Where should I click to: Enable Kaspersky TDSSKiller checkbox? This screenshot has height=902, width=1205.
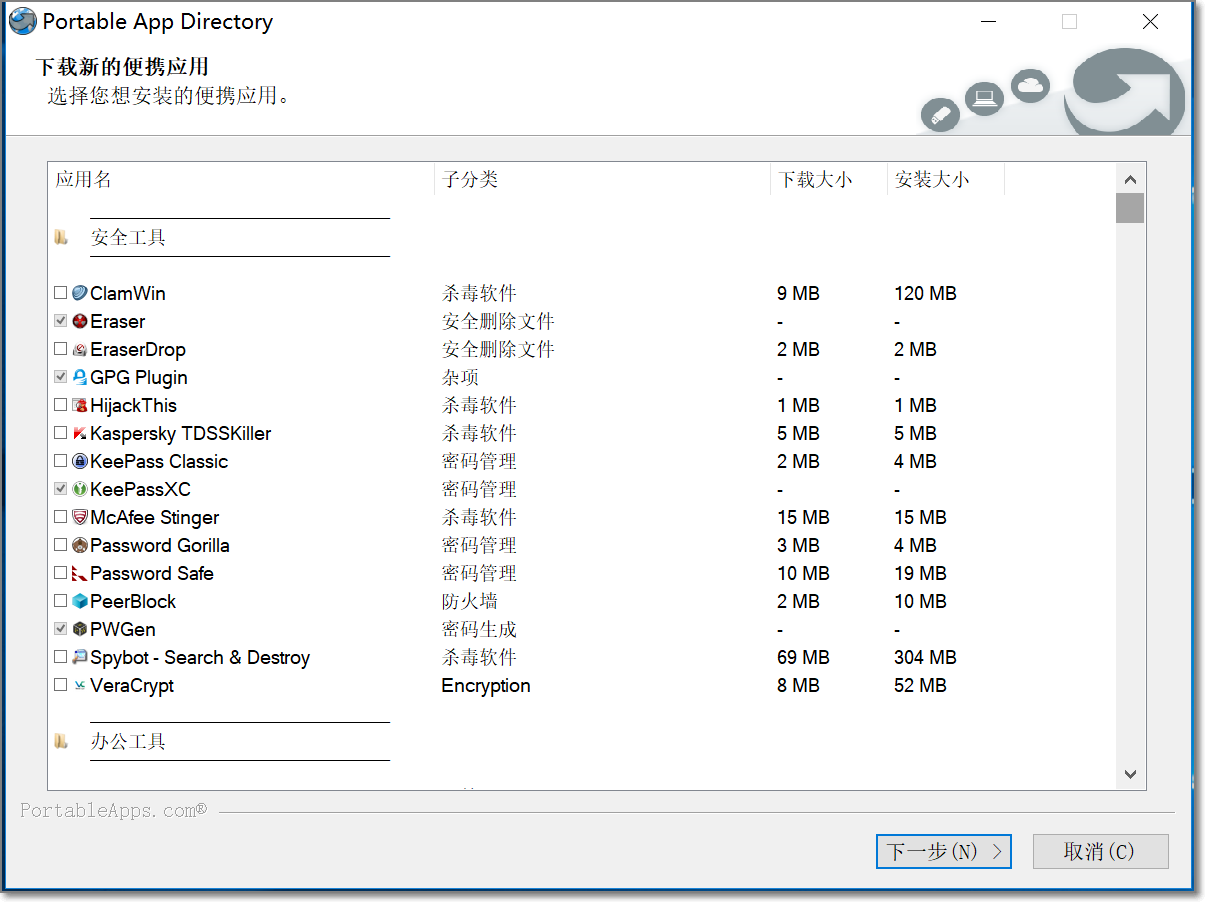[61, 433]
